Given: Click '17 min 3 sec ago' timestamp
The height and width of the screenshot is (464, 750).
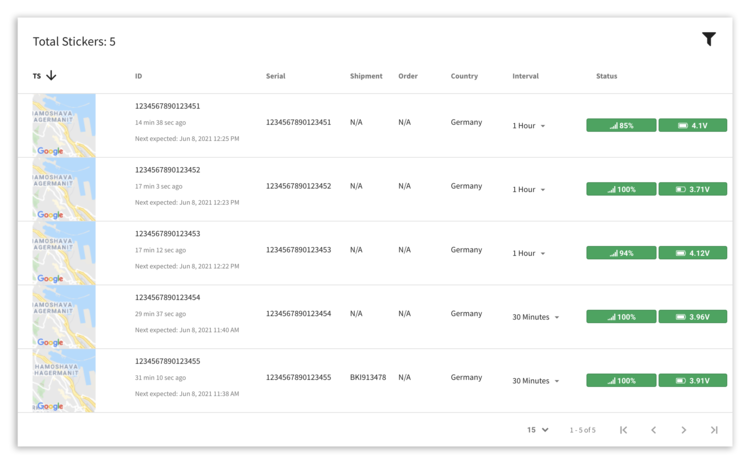Looking at the screenshot, I should coord(158,187).
